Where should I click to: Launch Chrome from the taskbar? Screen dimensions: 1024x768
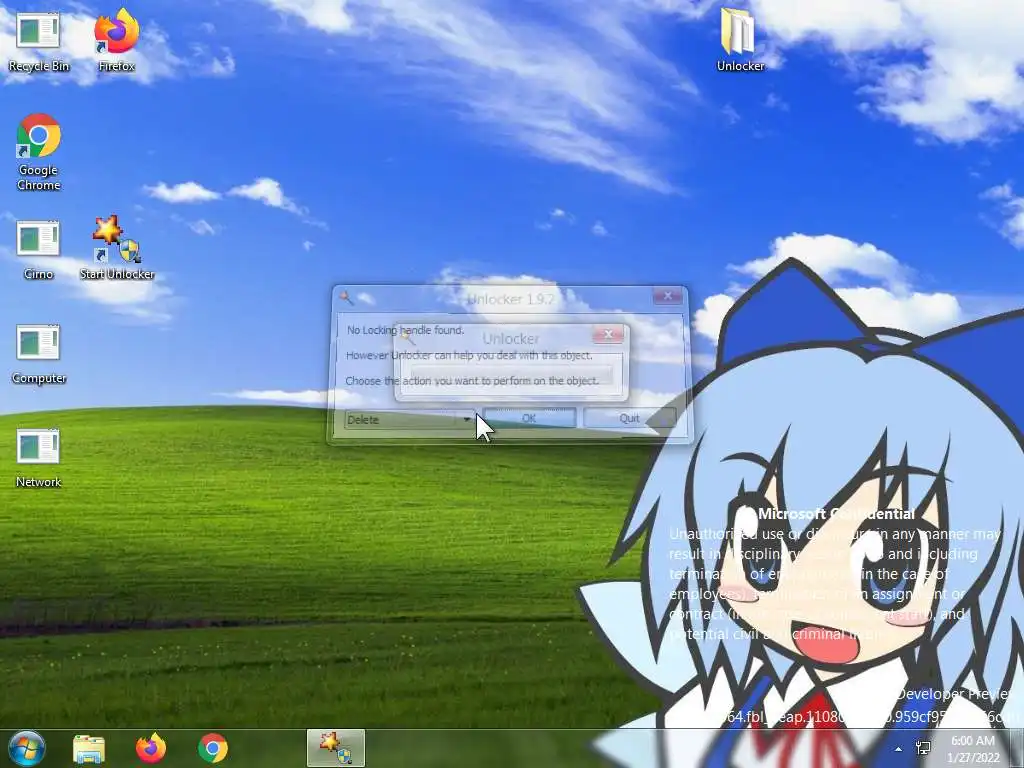click(x=213, y=748)
